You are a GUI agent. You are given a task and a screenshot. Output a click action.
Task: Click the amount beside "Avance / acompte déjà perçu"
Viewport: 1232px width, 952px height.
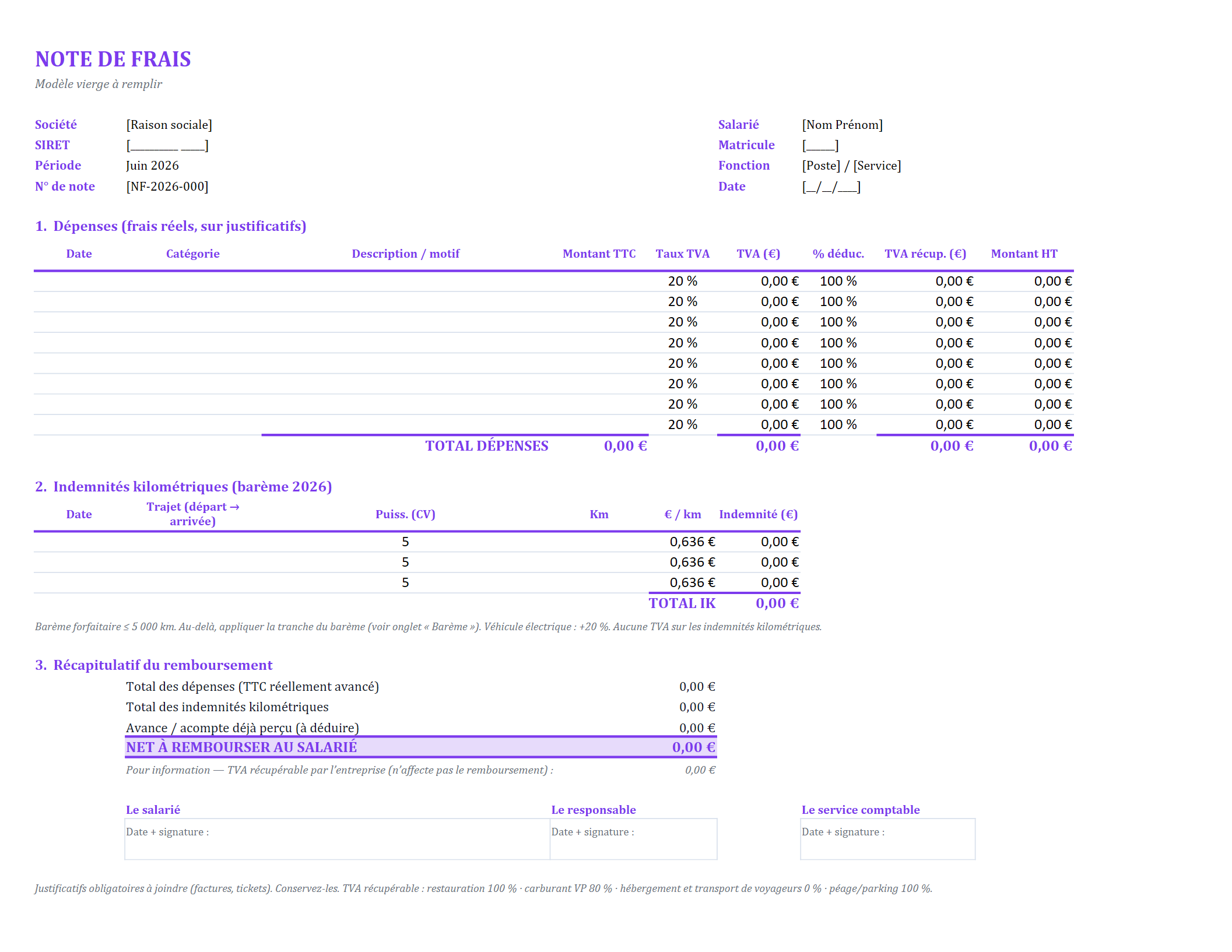pyautogui.click(x=697, y=728)
